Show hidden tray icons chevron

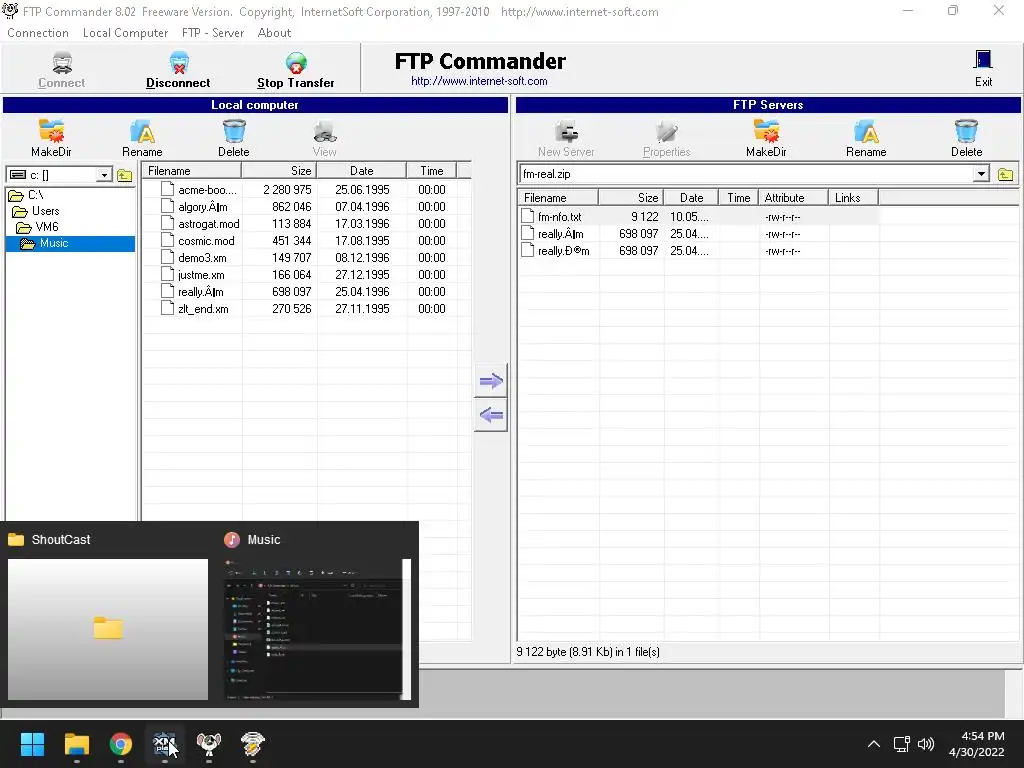click(874, 744)
